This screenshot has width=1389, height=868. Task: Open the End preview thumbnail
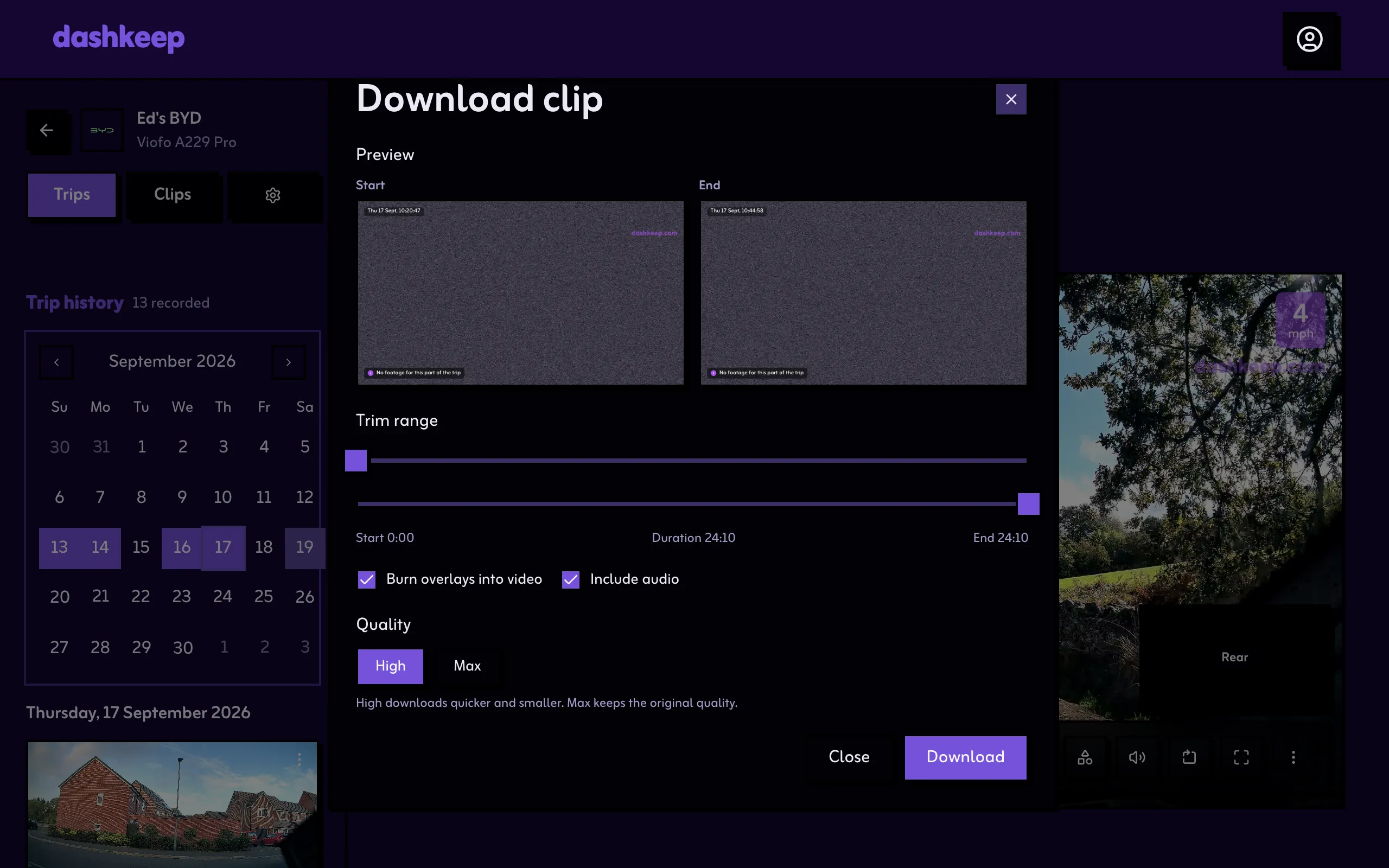[863, 293]
